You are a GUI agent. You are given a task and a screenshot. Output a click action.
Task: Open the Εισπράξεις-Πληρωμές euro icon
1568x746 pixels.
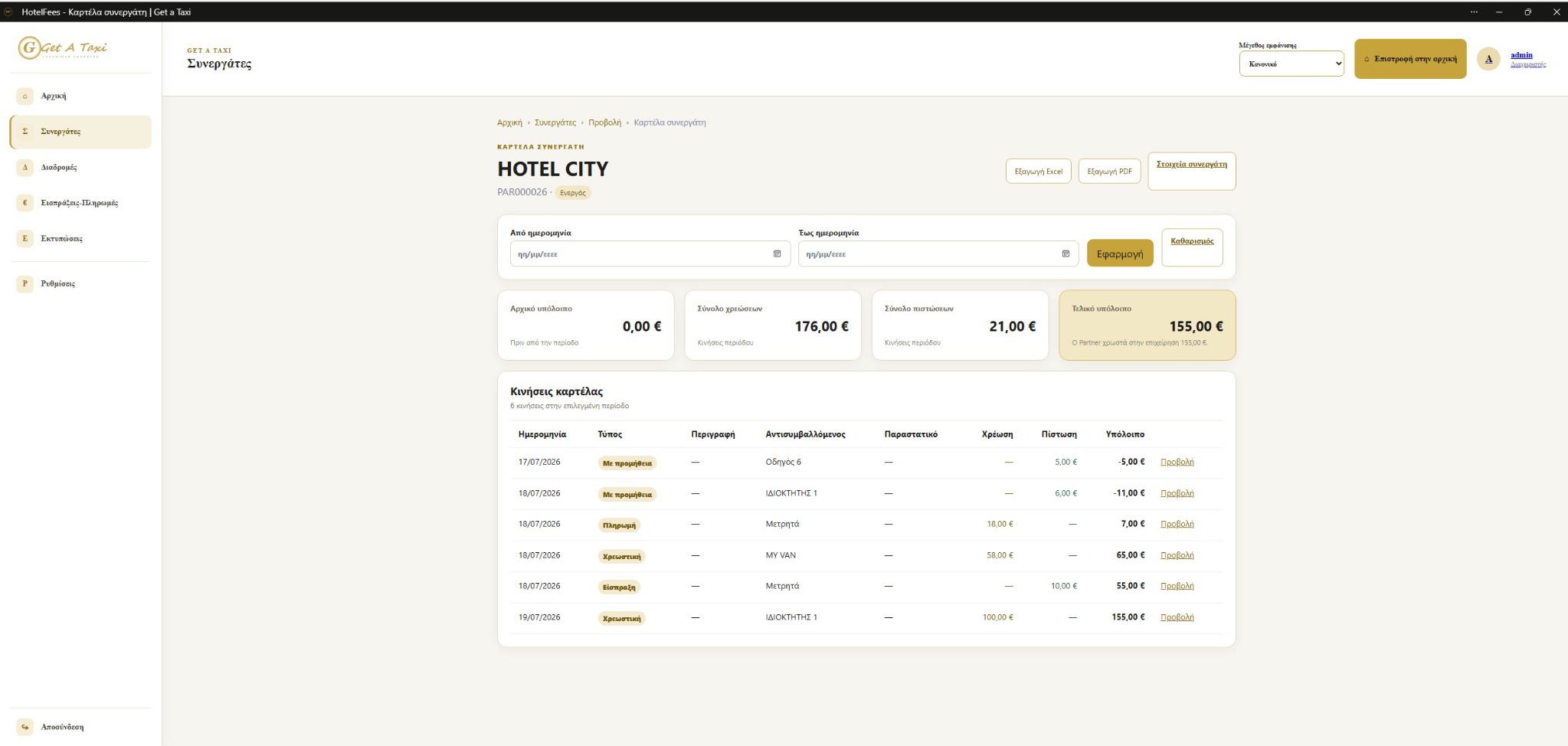coord(25,203)
